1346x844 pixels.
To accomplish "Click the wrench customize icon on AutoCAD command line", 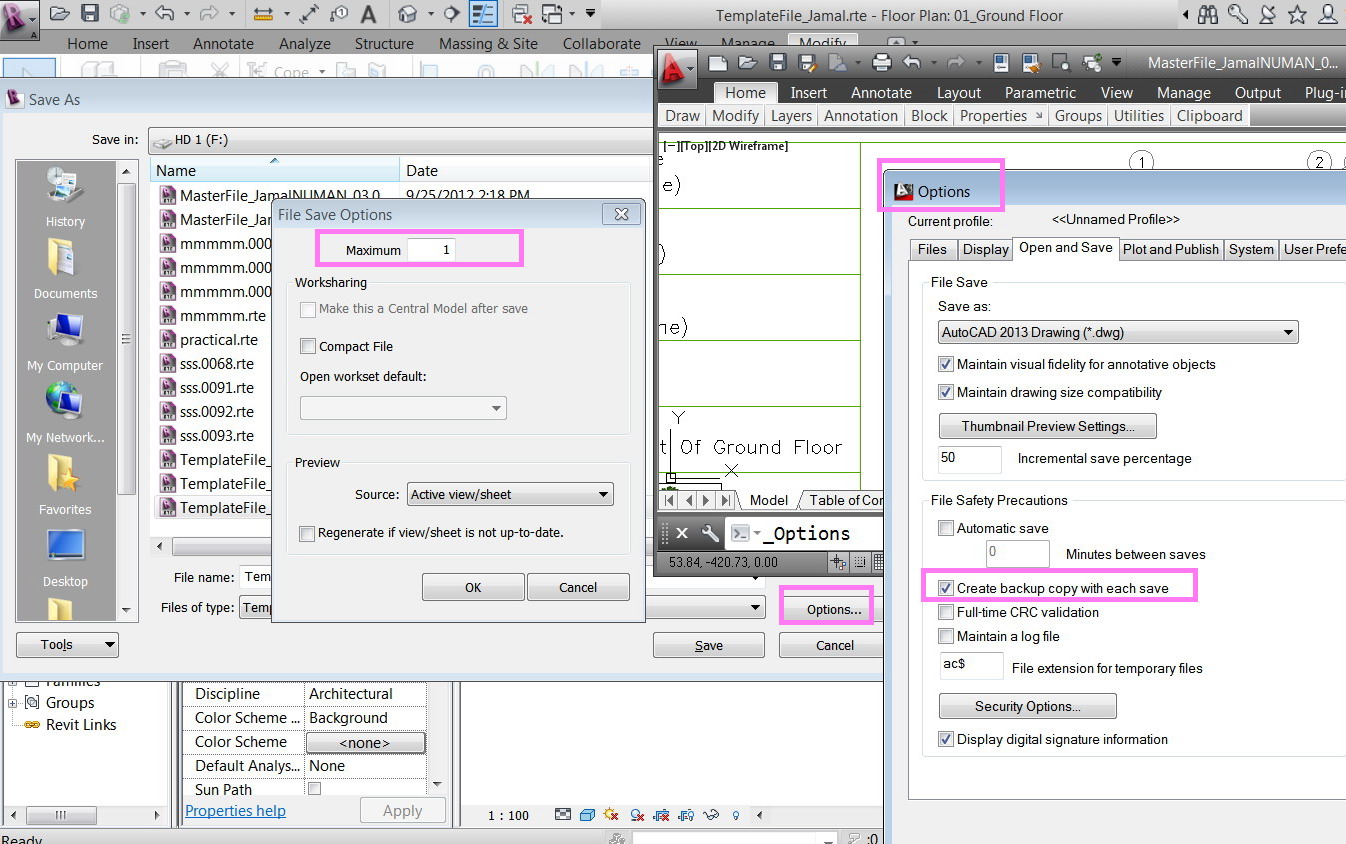I will pyautogui.click(x=710, y=533).
